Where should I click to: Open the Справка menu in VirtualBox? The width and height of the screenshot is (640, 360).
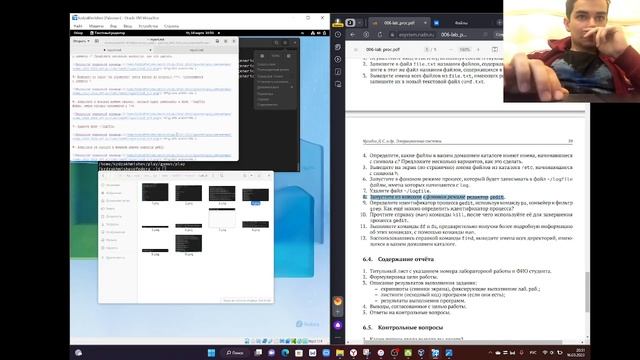click(171, 26)
